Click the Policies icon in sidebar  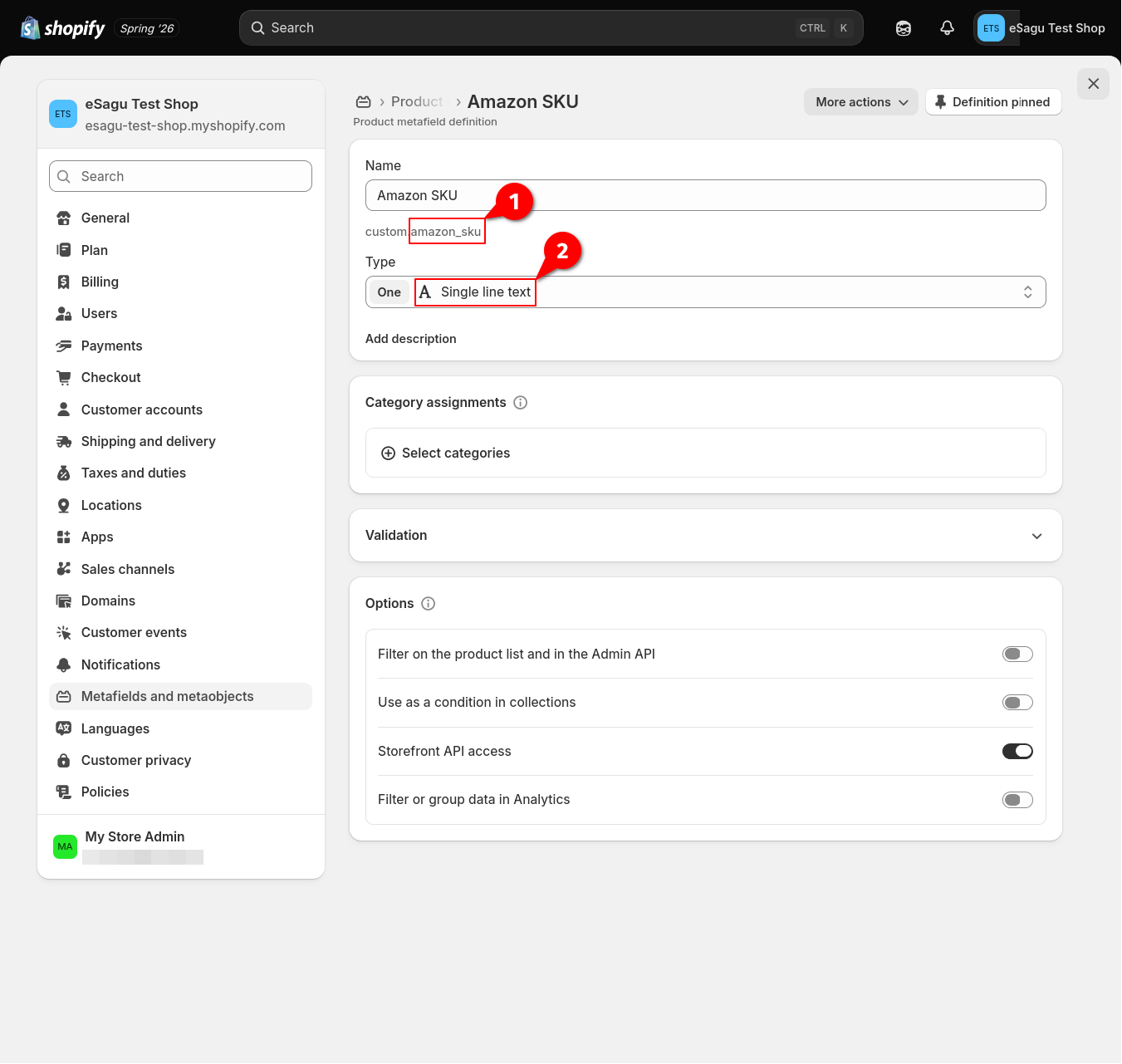pyautogui.click(x=64, y=792)
